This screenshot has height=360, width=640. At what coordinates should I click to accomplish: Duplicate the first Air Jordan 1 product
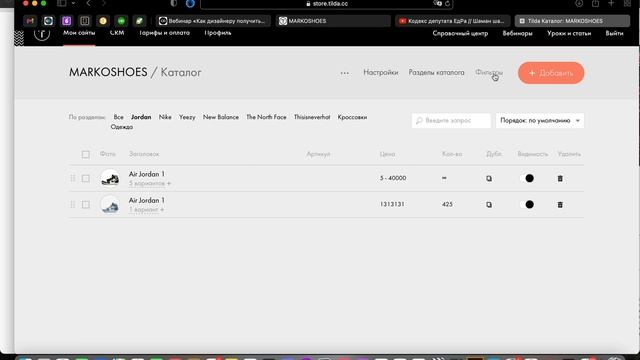click(x=489, y=179)
